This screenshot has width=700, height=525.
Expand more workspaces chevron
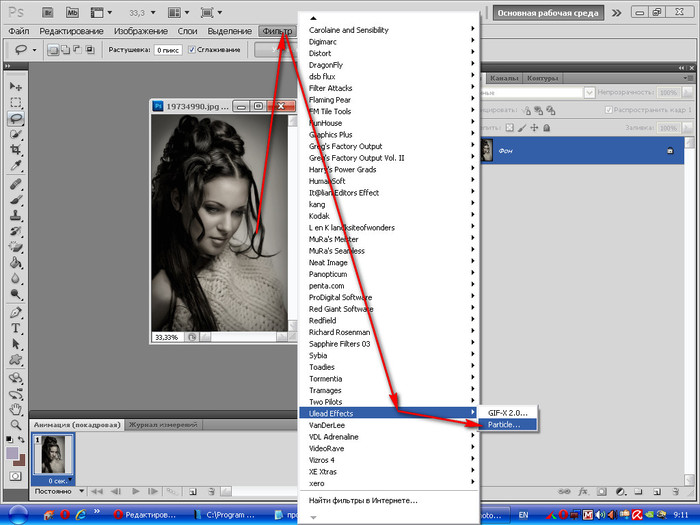click(x=616, y=13)
